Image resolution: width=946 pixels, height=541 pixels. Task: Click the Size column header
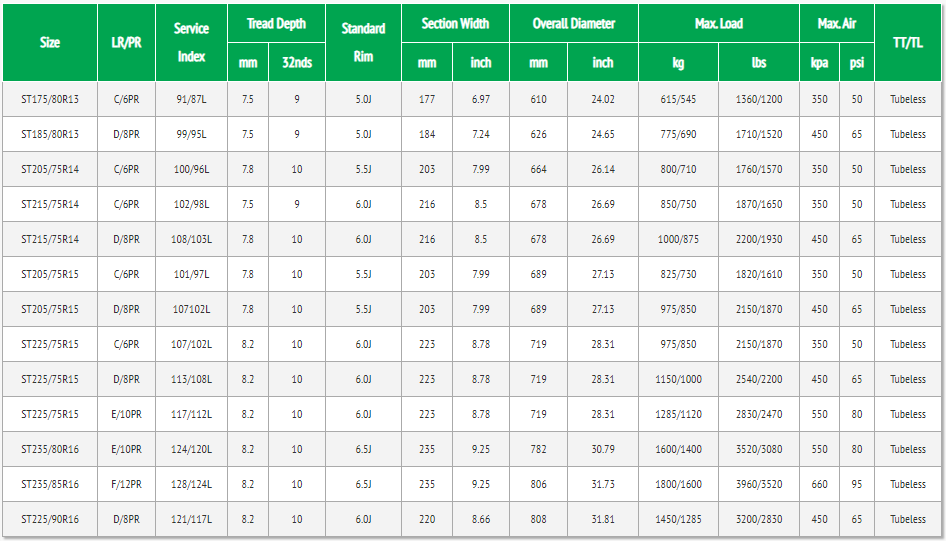point(50,42)
